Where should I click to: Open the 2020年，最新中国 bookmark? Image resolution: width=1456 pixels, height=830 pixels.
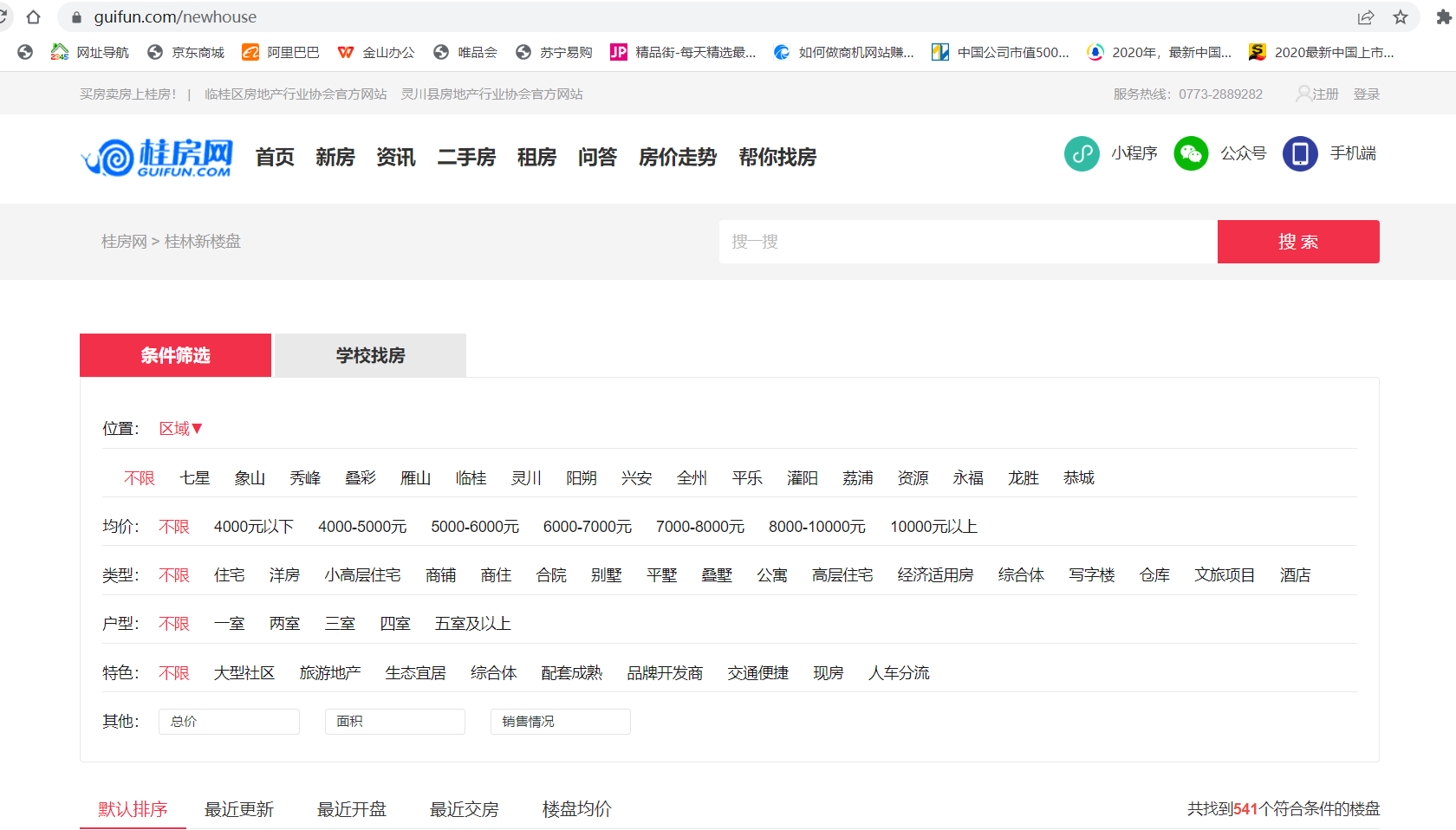pyautogui.click(x=1160, y=53)
